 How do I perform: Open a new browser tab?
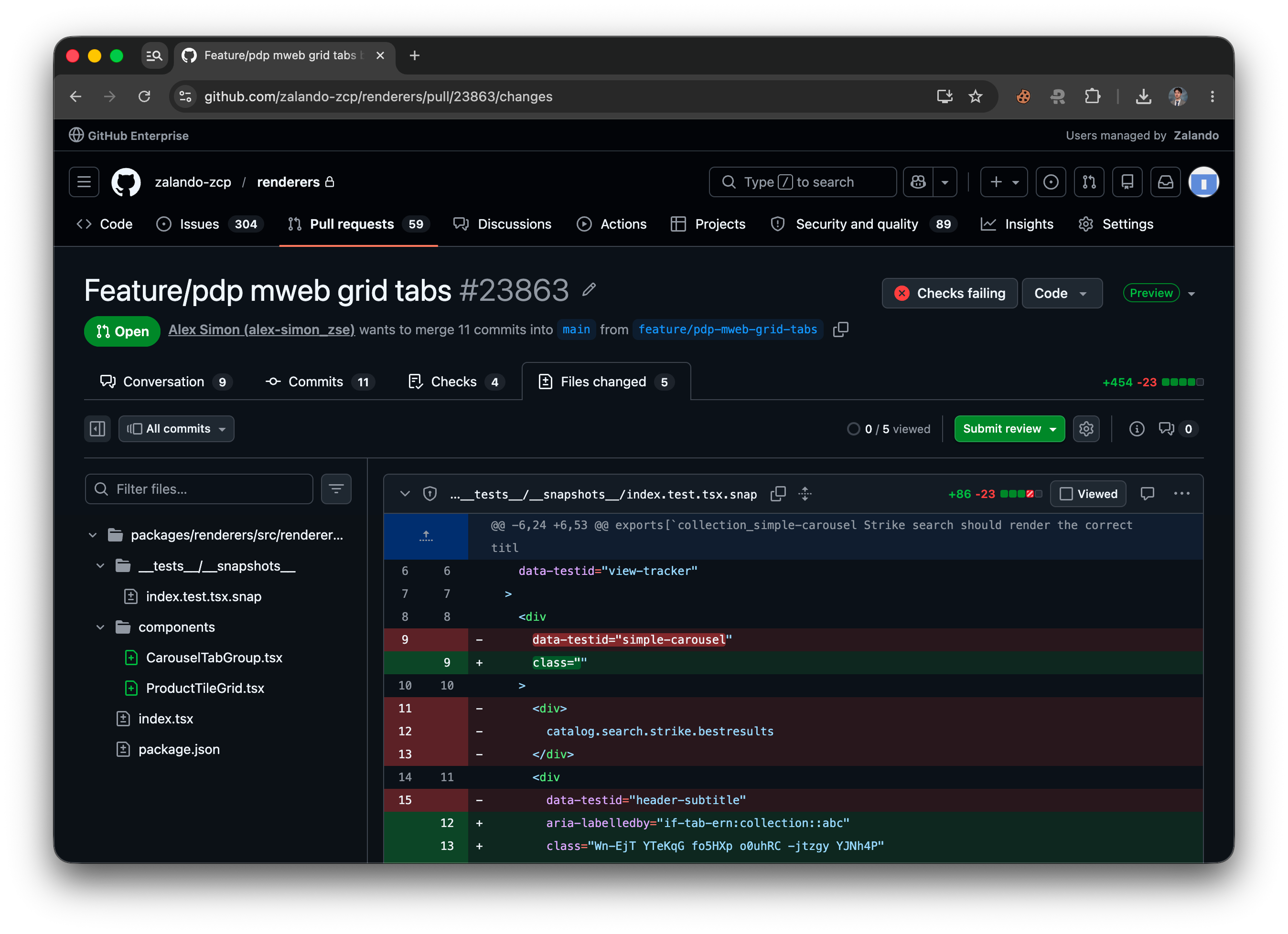(x=415, y=56)
